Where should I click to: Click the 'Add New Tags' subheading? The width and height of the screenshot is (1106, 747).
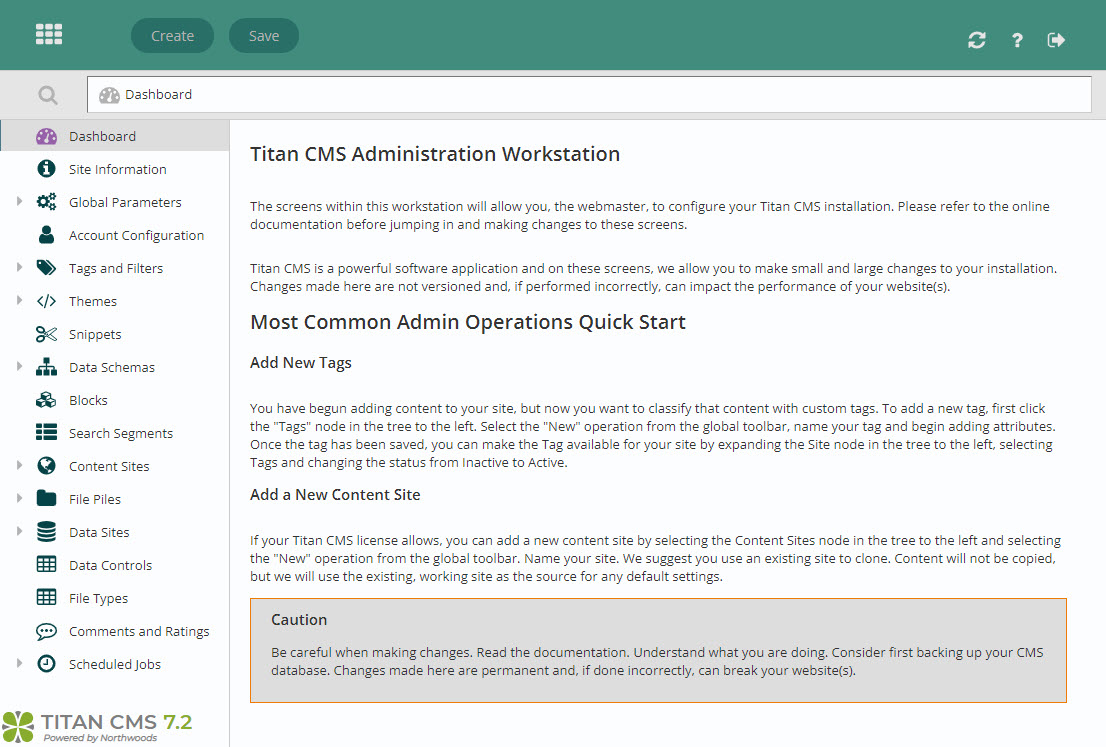[300, 363]
